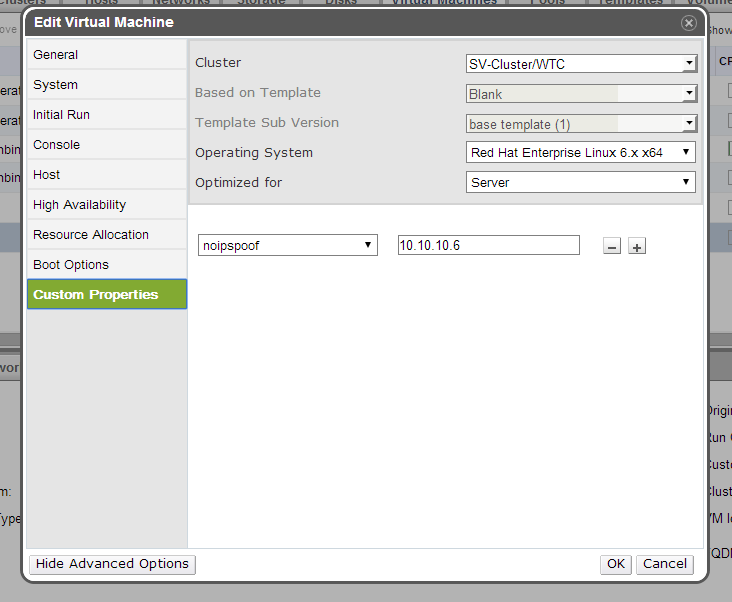Screen dimensions: 732x602
Task: Switch to Resource Allocation tab
Action: tap(107, 235)
